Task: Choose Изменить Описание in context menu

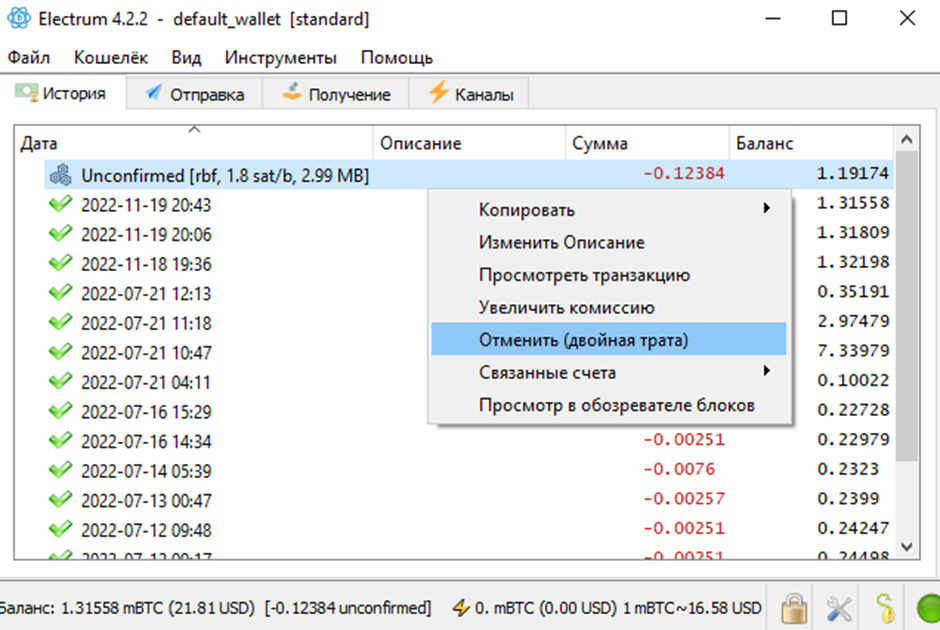Action: (609, 242)
